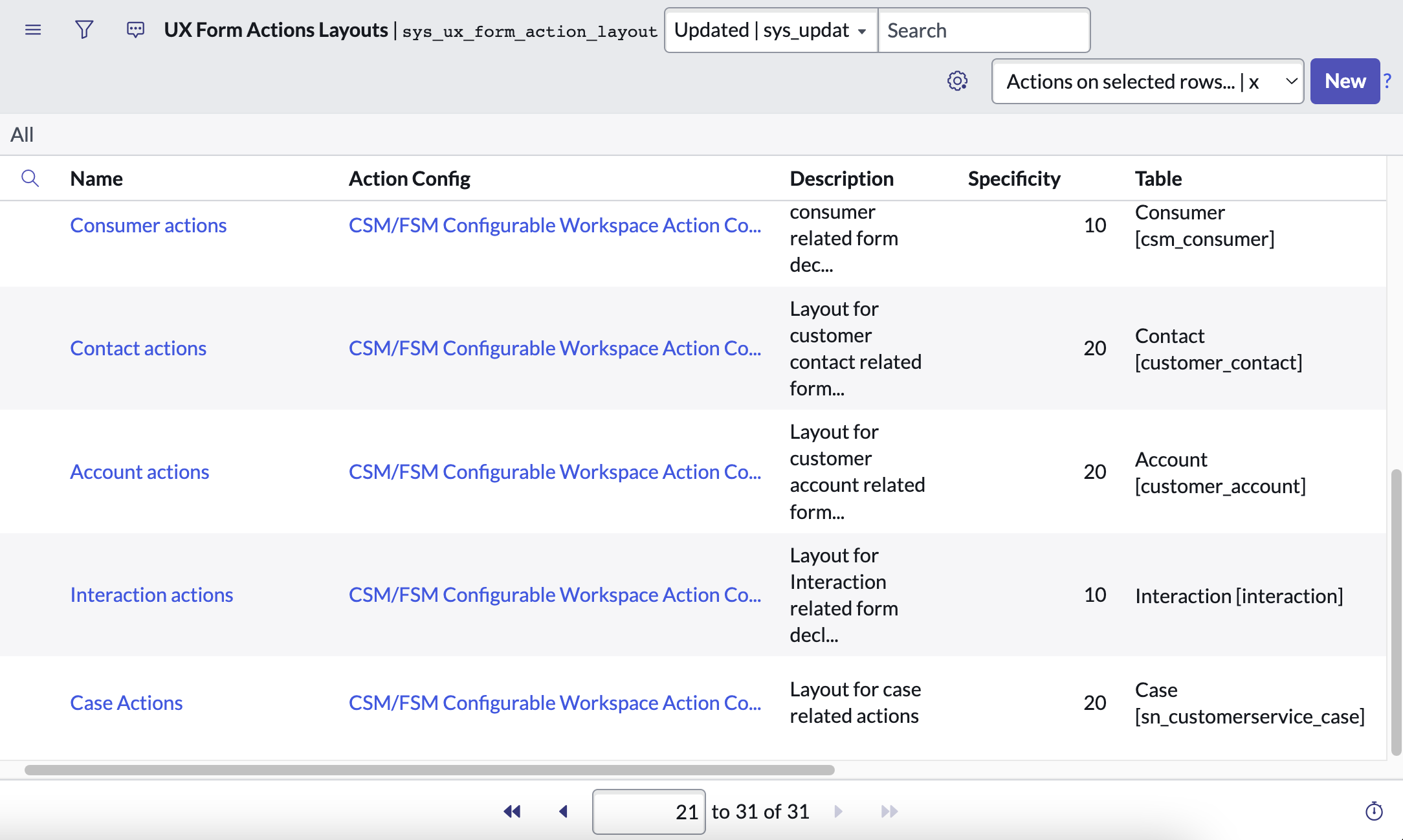Image resolution: width=1403 pixels, height=840 pixels.
Task: Open the Case Actions record link
Action: pos(126,703)
